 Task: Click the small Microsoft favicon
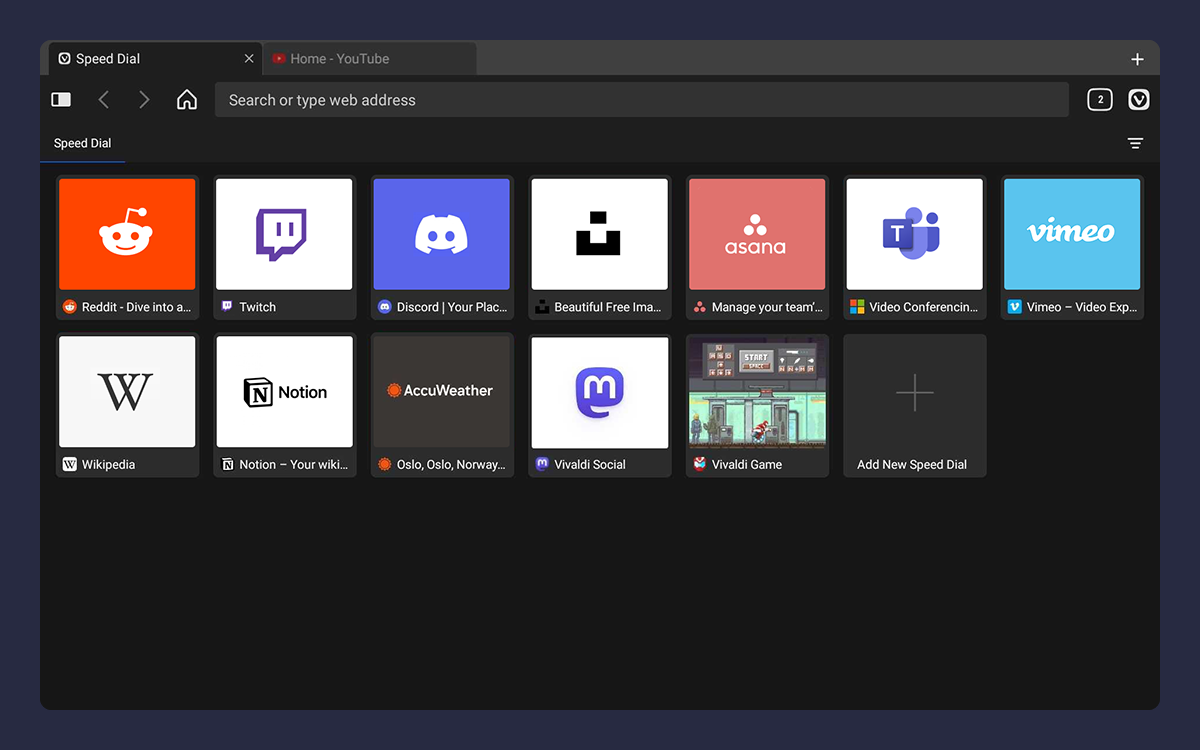[x=857, y=307]
